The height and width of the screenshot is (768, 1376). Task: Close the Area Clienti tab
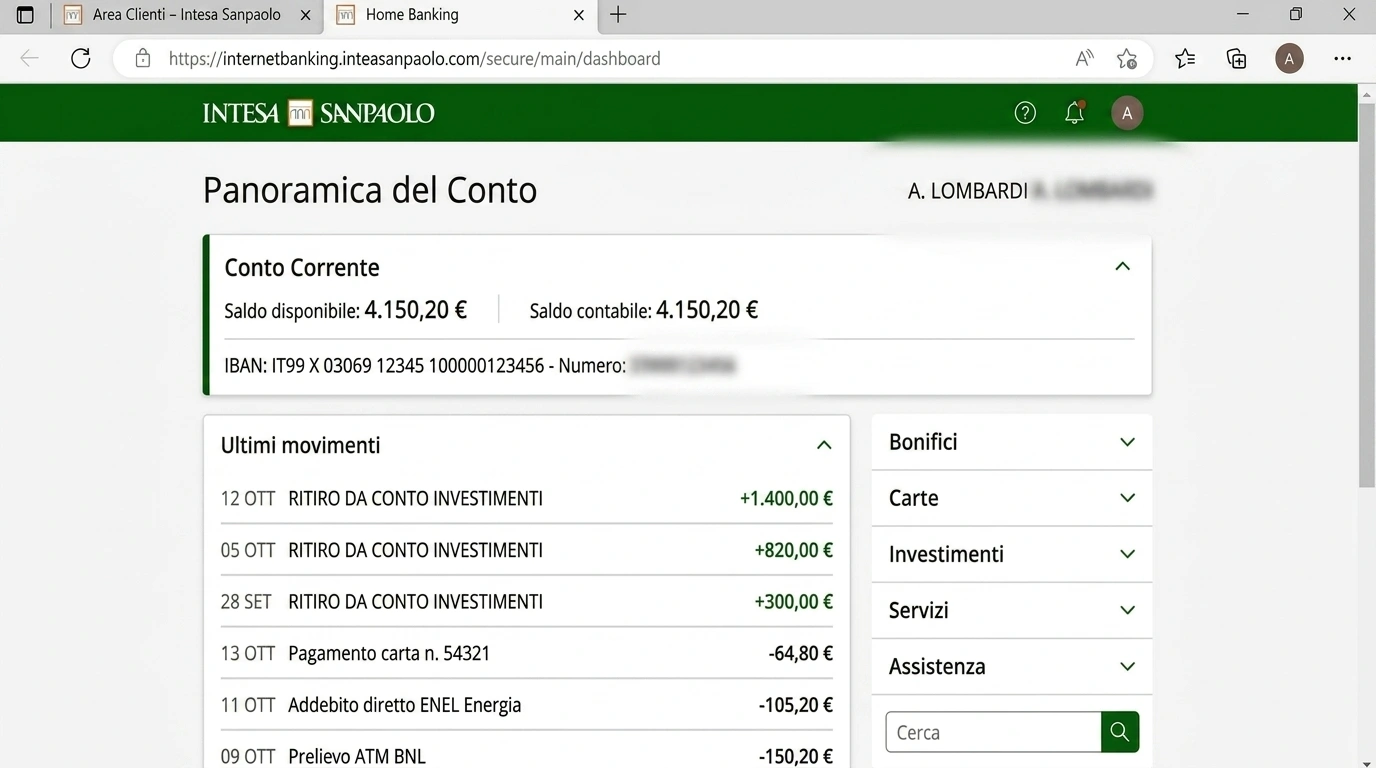click(305, 15)
